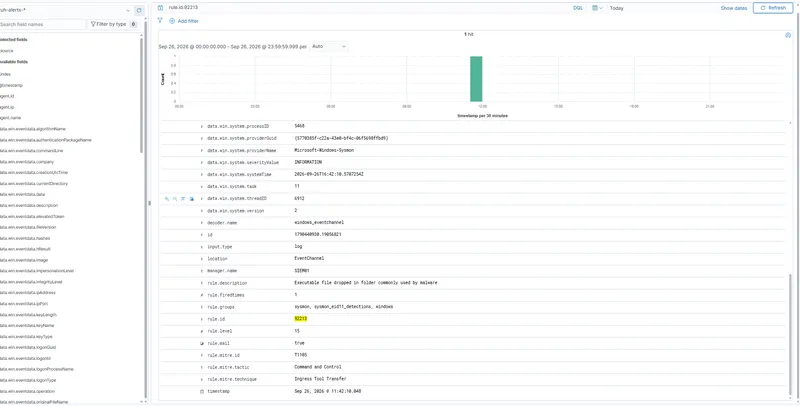Click the location value EventChannel

[309, 259]
